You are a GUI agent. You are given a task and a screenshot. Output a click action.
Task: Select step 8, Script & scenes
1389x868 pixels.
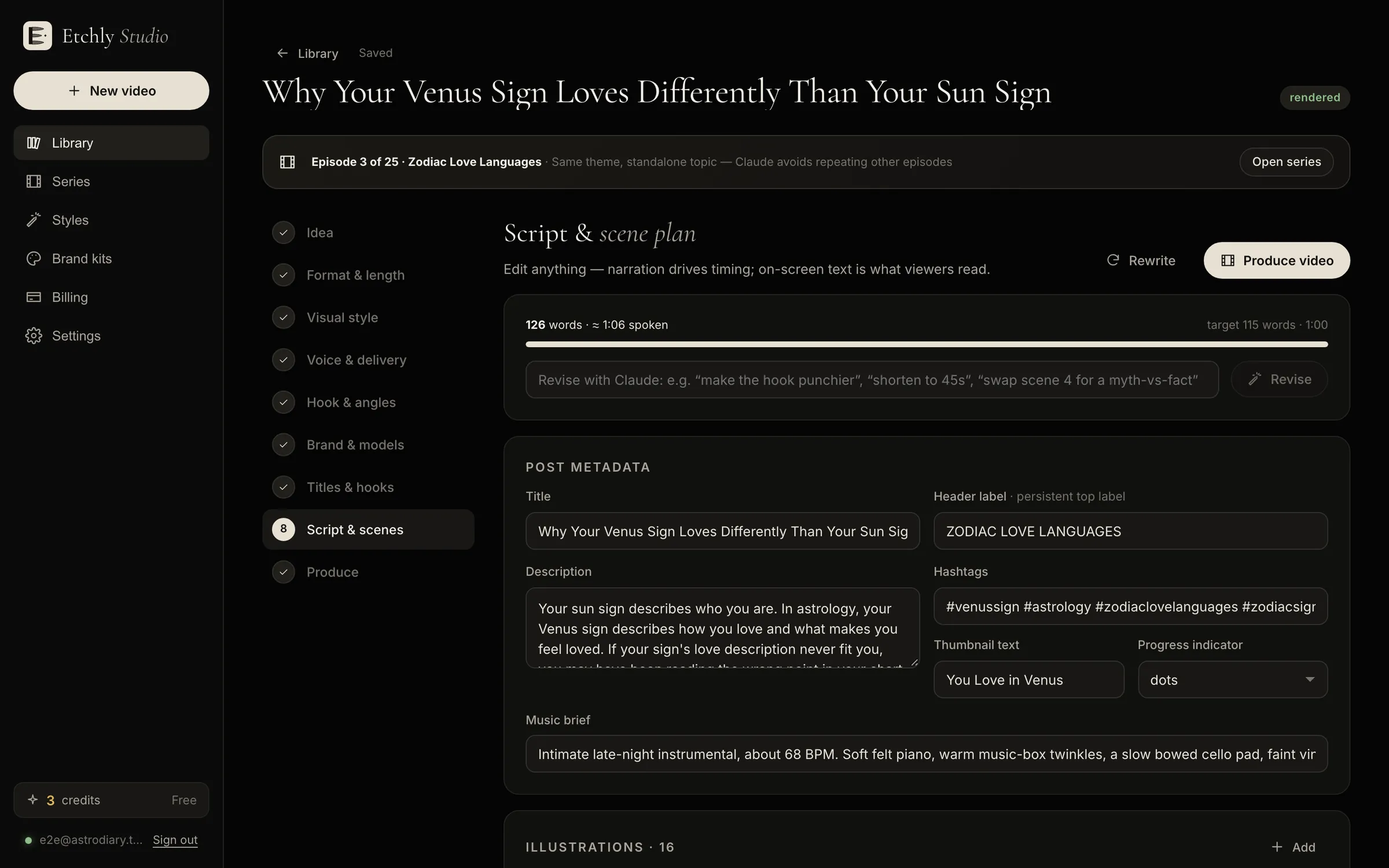(368, 529)
